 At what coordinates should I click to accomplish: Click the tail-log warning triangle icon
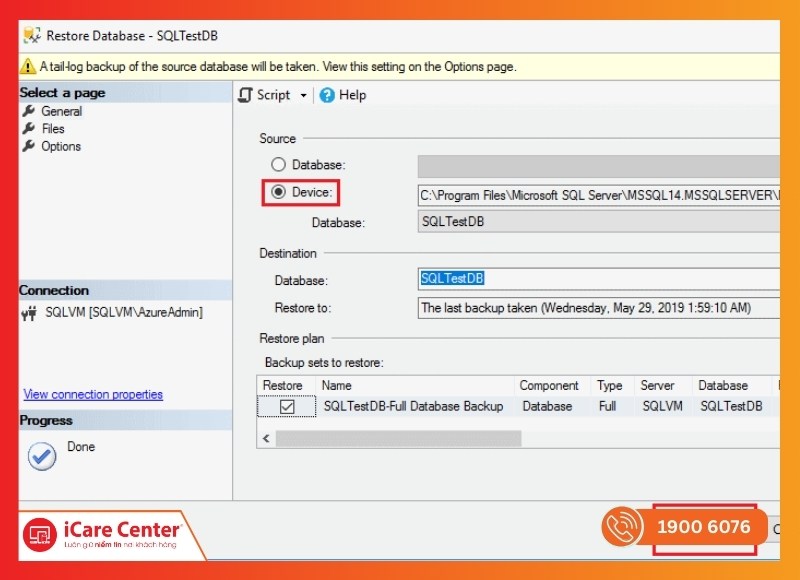click(x=28, y=66)
